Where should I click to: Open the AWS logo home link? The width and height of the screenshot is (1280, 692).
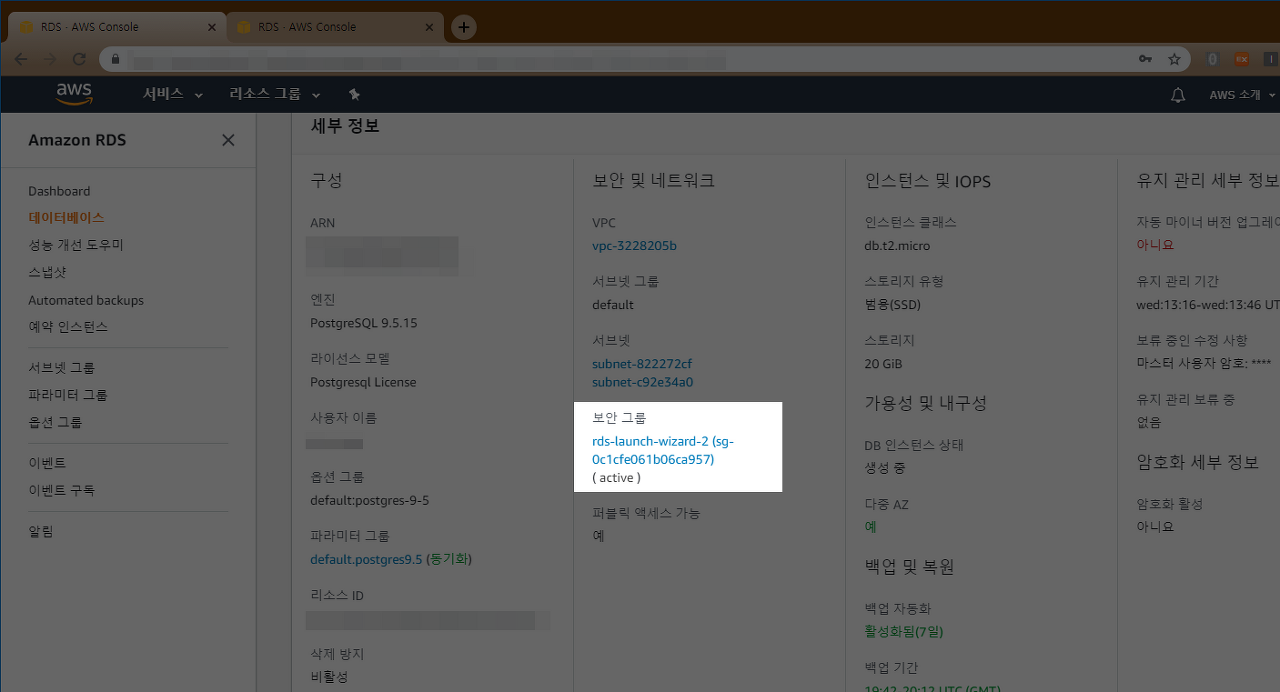point(74,94)
